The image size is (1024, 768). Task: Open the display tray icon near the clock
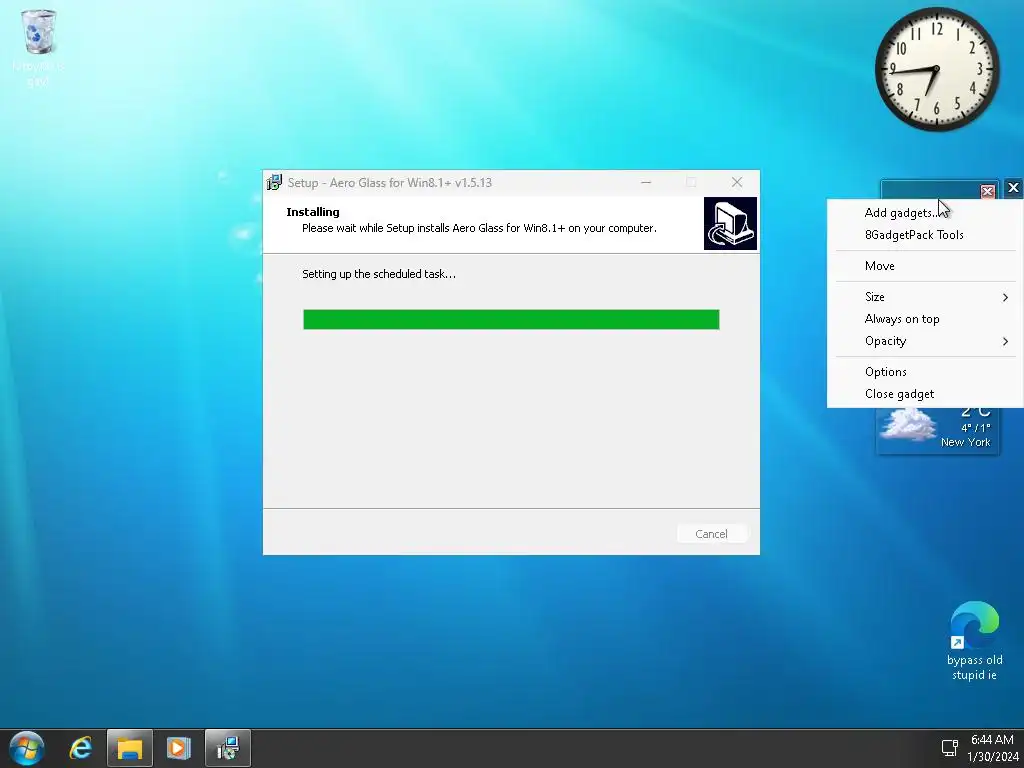click(950, 748)
